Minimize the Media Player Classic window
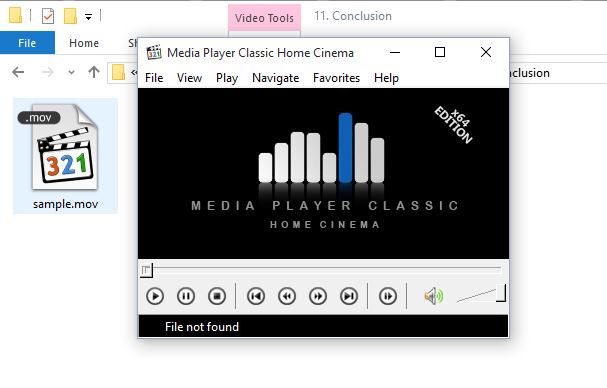The width and height of the screenshot is (607, 388). point(395,52)
